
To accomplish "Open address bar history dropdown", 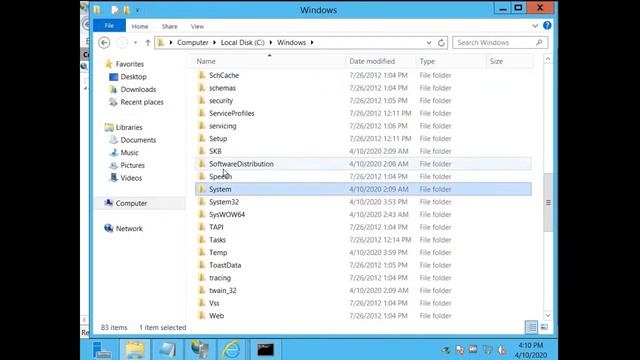I will coord(429,42).
